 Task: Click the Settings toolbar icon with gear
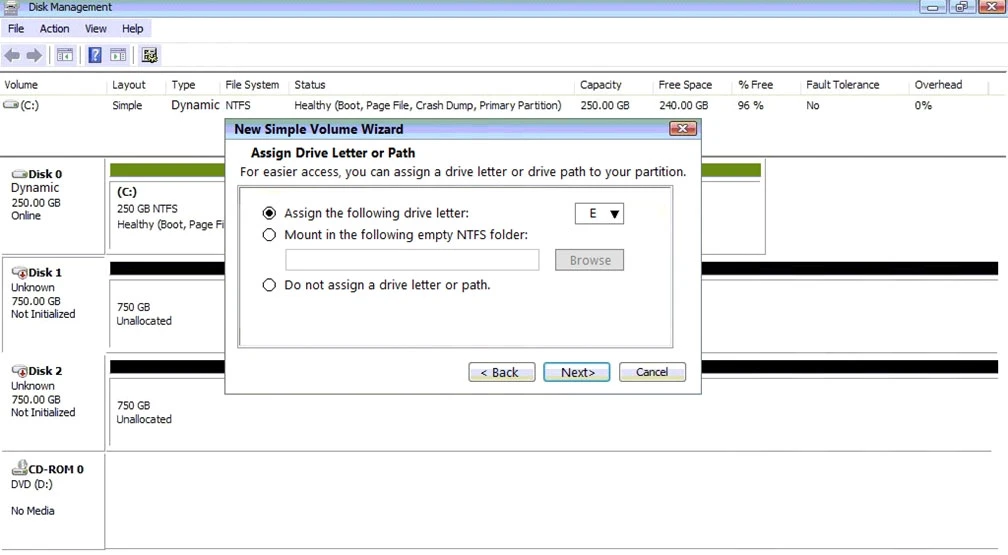click(149, 56)
